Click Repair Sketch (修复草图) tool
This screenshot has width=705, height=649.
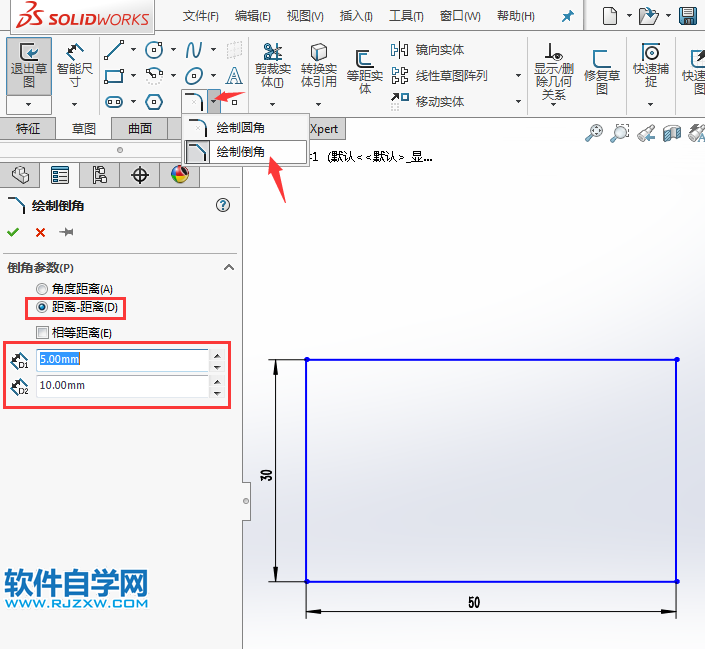pos(602,72)
